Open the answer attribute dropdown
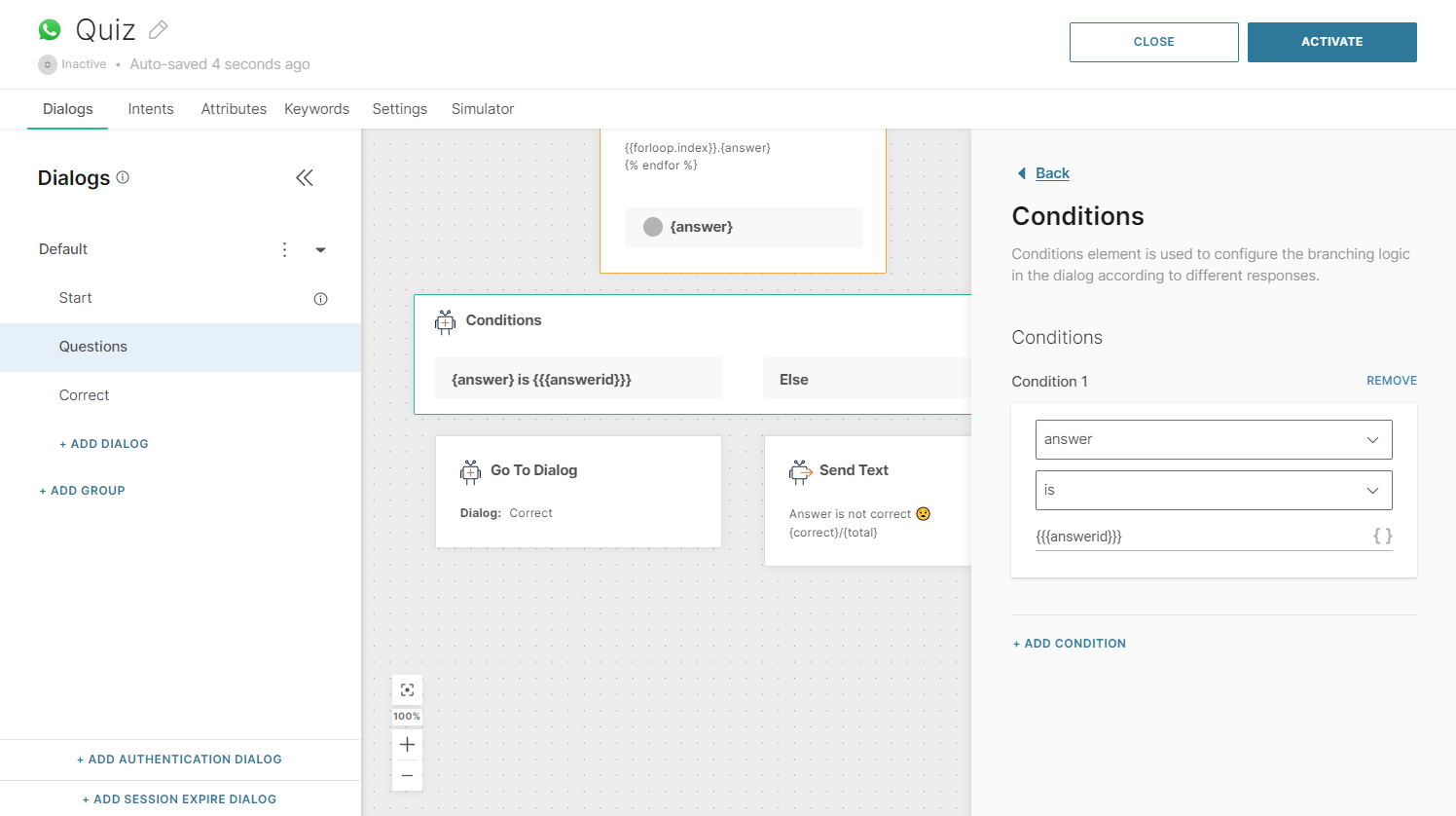Viewport: 1456px width, 816px height. click(x=1213, y=439)
